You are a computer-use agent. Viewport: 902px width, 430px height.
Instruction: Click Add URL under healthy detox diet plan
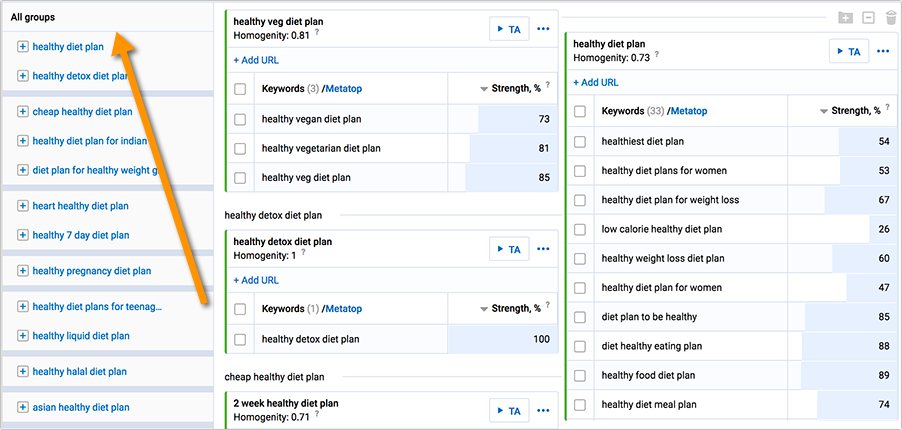pos(256,280)
